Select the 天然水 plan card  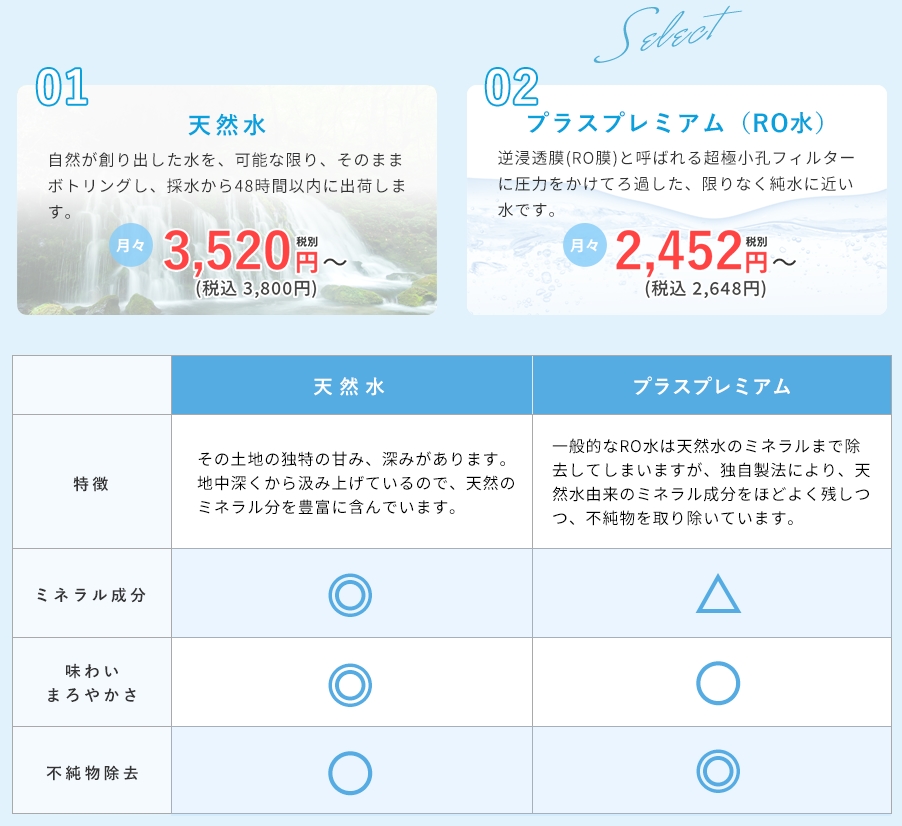coord(227,200)
